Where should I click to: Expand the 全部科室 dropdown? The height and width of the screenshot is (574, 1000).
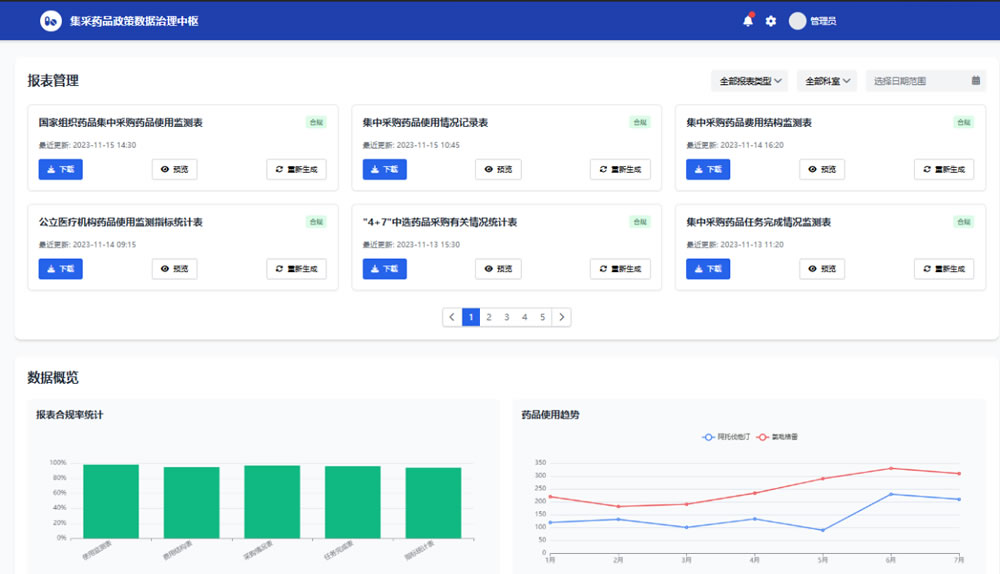827,81
